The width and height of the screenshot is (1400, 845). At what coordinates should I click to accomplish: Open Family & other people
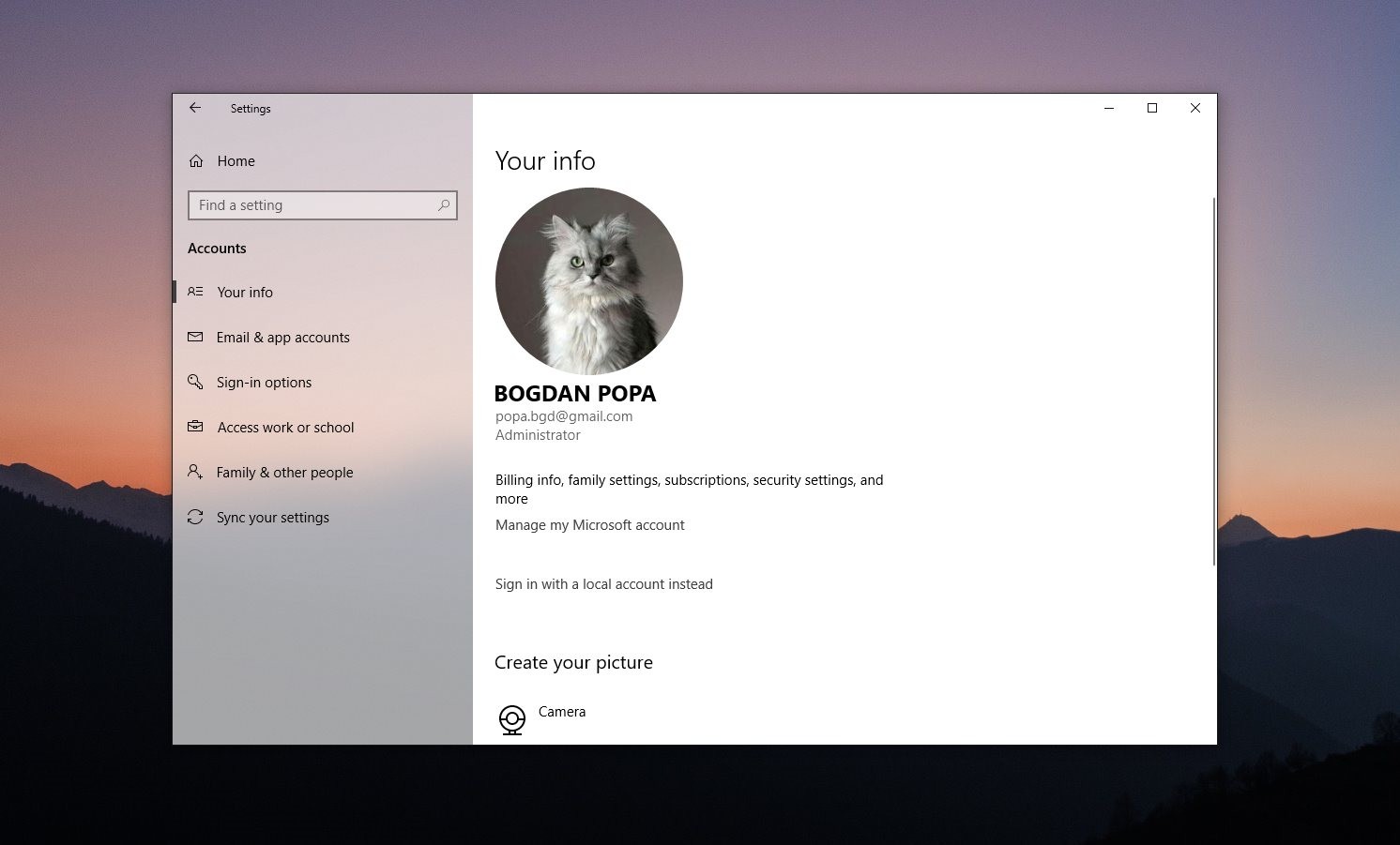coord(323,472)
